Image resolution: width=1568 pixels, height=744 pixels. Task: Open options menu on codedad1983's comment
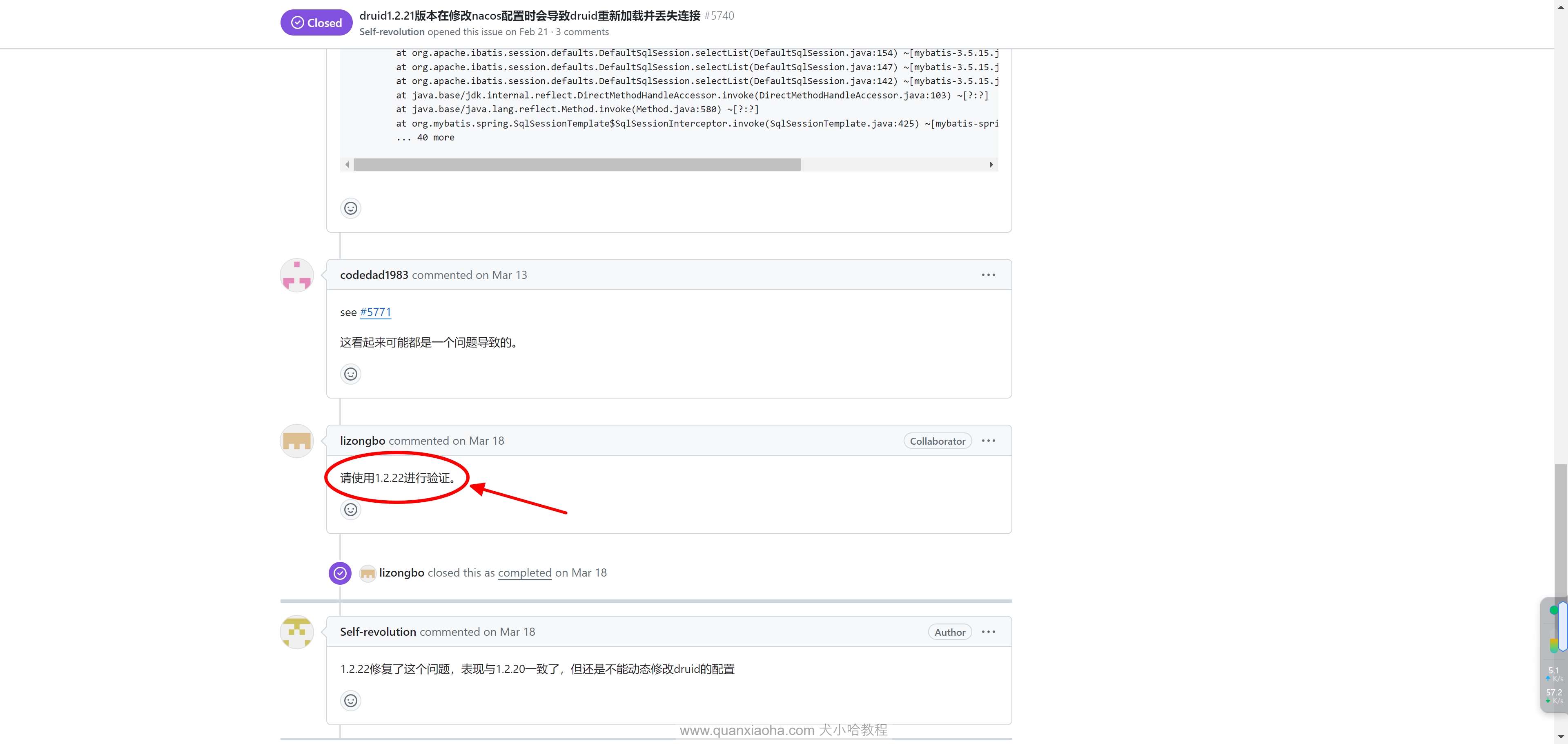(x=988, y=275)
